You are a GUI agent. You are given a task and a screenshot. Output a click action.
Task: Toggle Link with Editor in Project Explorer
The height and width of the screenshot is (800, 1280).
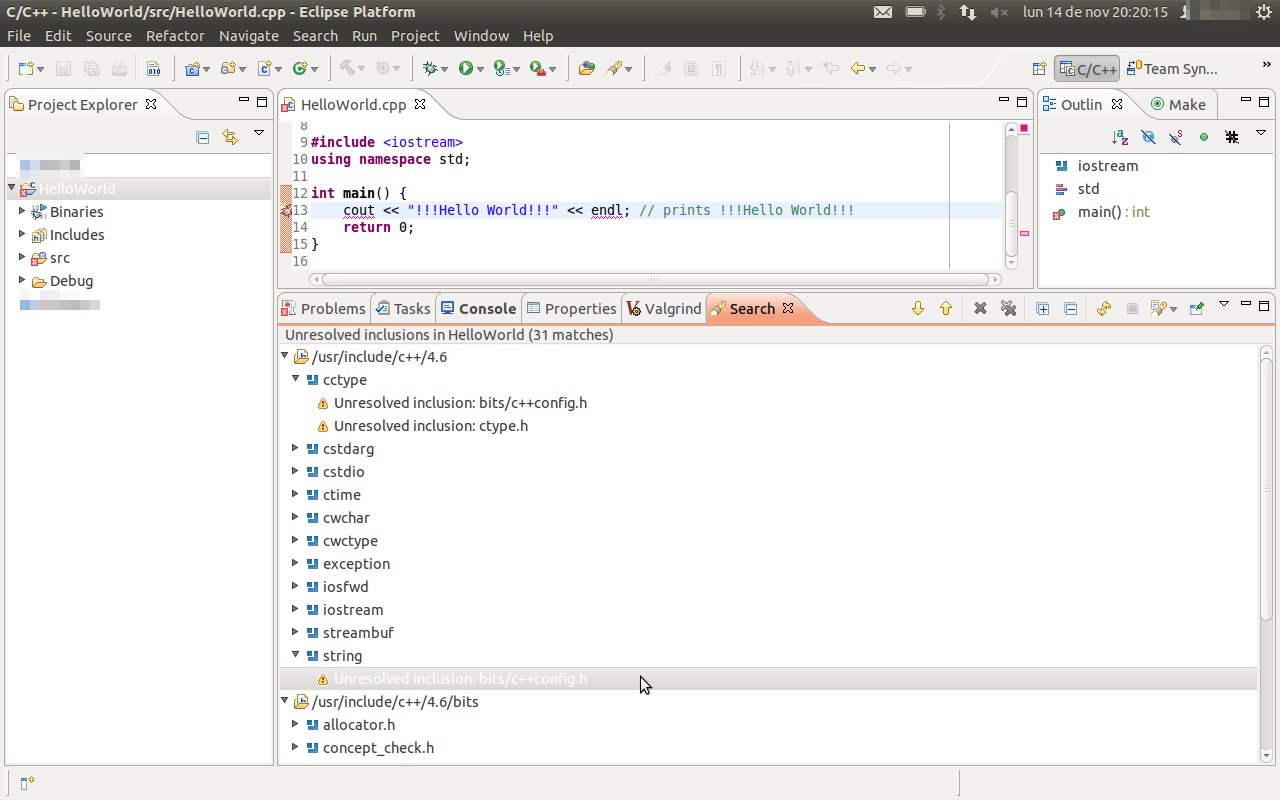point(230,137)
